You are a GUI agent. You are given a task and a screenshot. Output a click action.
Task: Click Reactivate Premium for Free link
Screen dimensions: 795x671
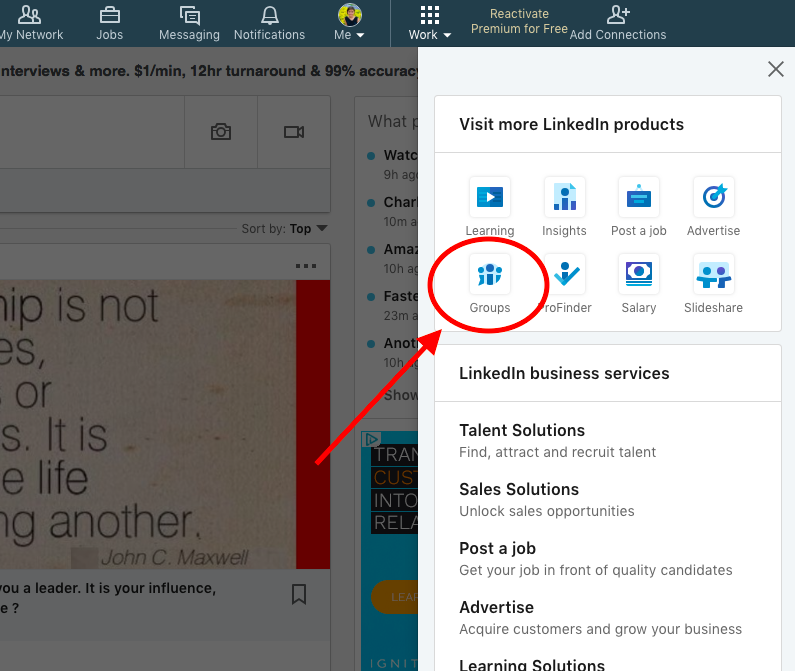coord(519,21)
